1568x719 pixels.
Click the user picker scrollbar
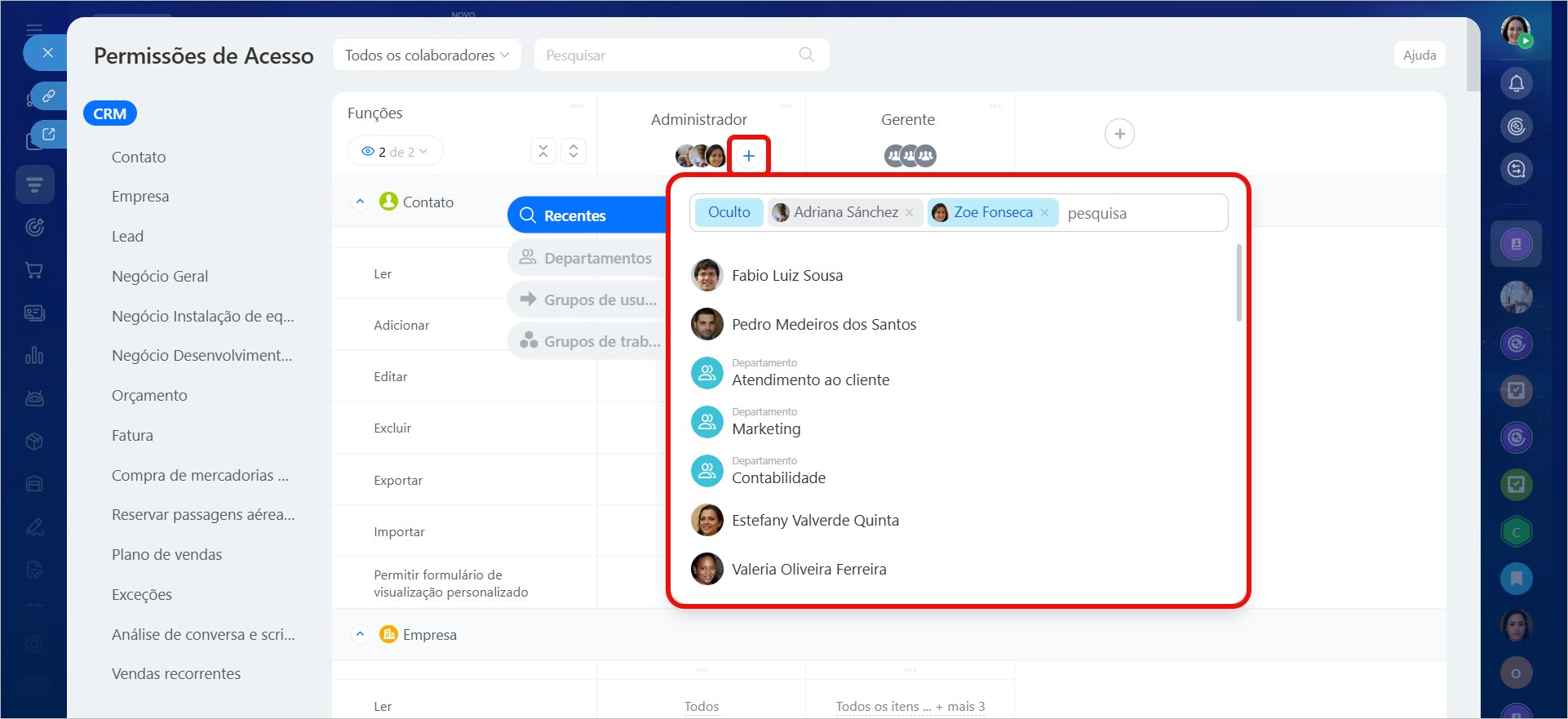pos(1238,282)
